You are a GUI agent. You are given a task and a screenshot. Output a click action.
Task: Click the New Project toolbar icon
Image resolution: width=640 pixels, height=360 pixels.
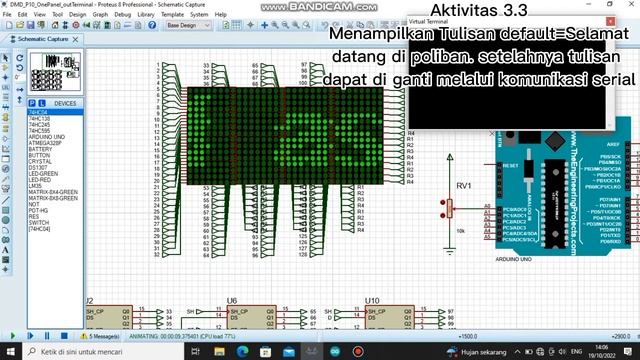pyautogui.click(x=9, y=25)
